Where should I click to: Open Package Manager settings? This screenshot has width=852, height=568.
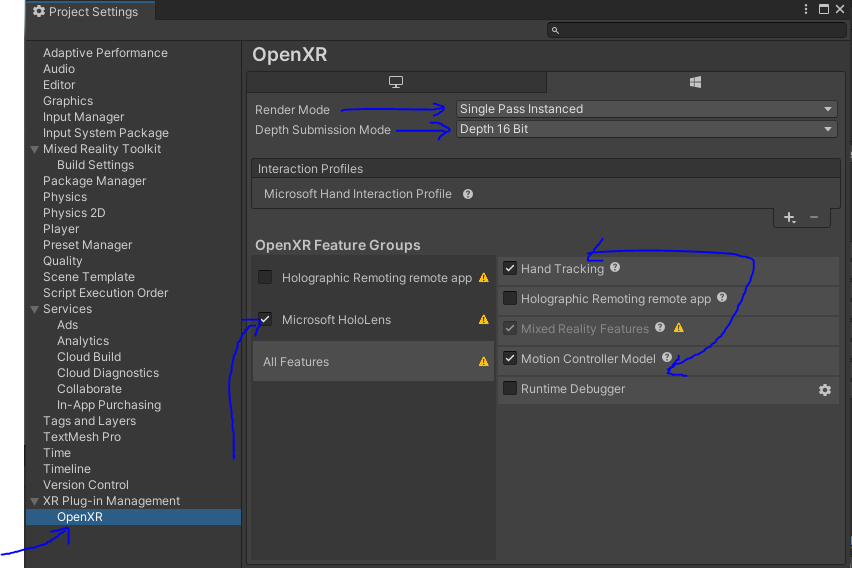pos(95,181)
